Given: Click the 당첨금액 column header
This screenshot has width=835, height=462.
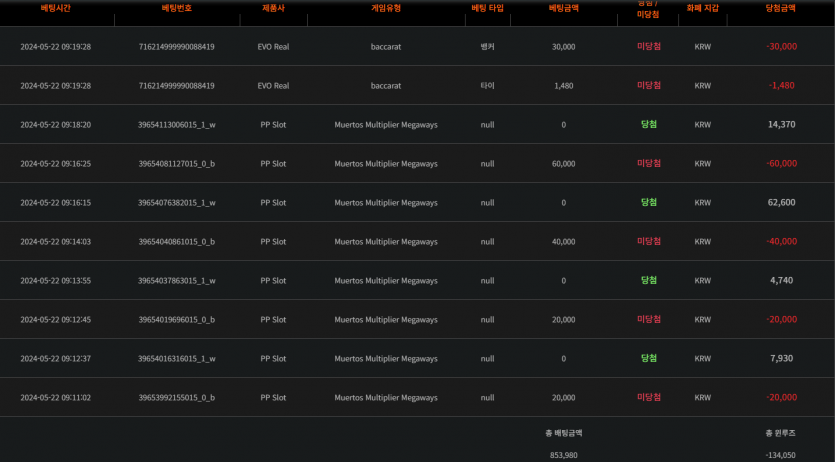Looking at the screenshot, I should point(780,8).
